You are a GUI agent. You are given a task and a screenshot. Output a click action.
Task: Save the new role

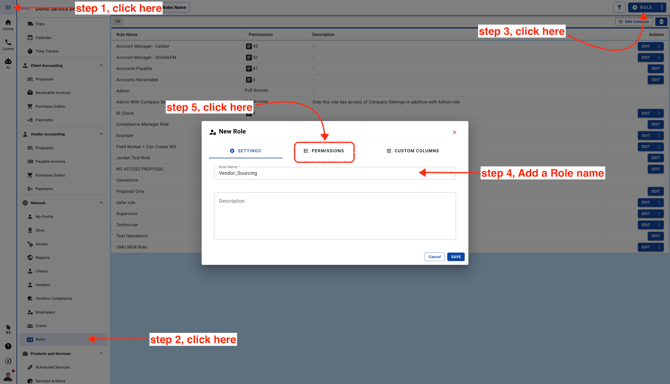456,257
